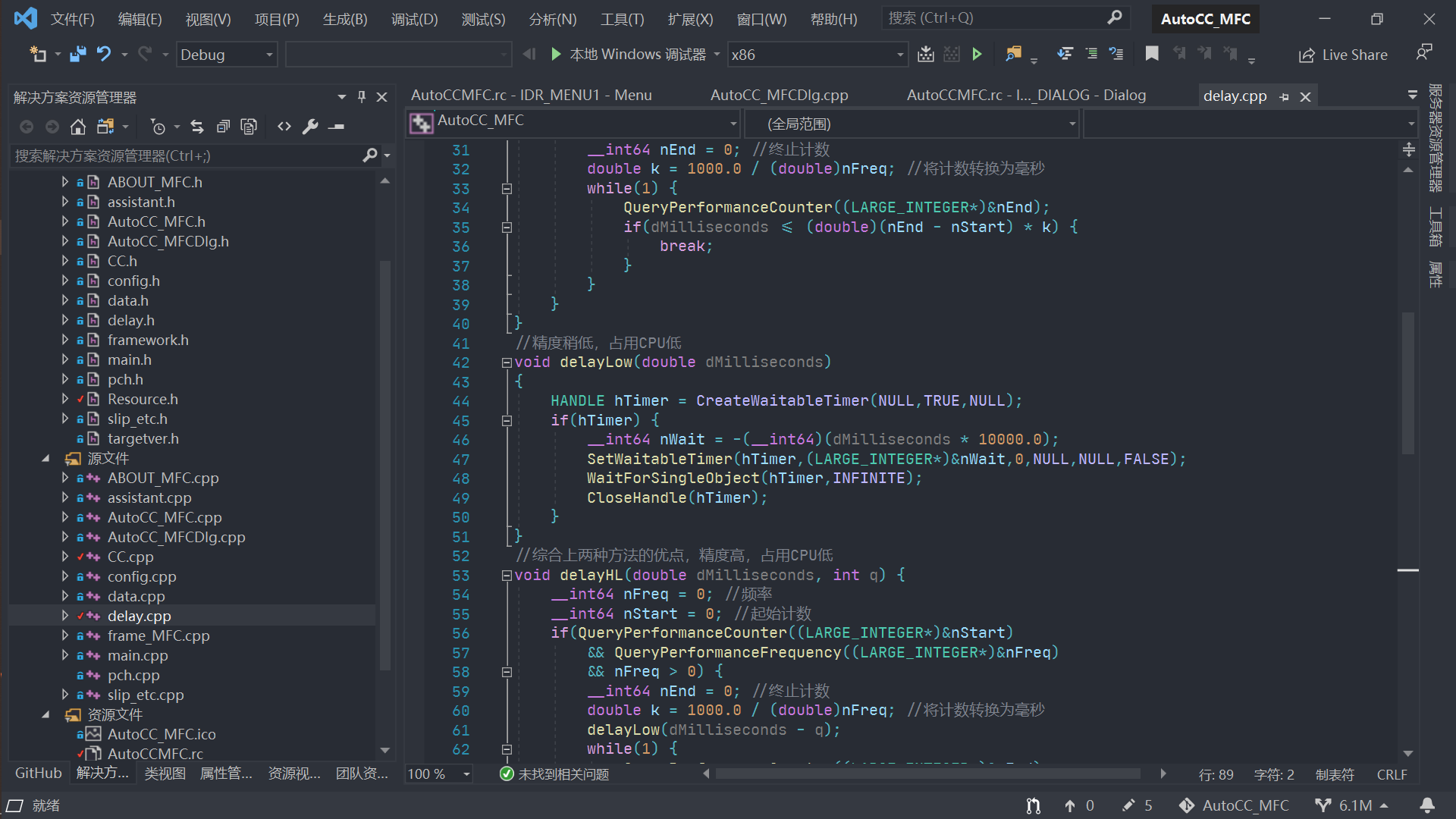Click Find in Files folder icon
This screenshot has height=819, width=1456.
pyautogui.click(x=1013, y=54)
